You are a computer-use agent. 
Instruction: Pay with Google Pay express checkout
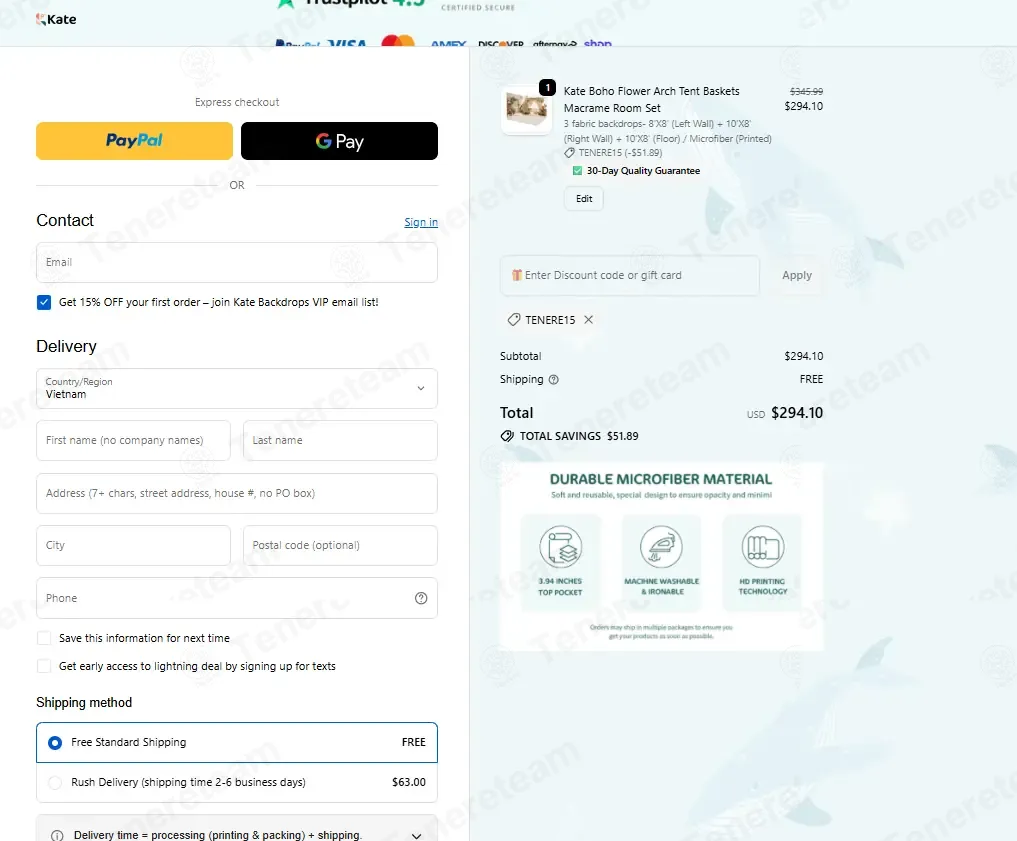coord(339,141)
